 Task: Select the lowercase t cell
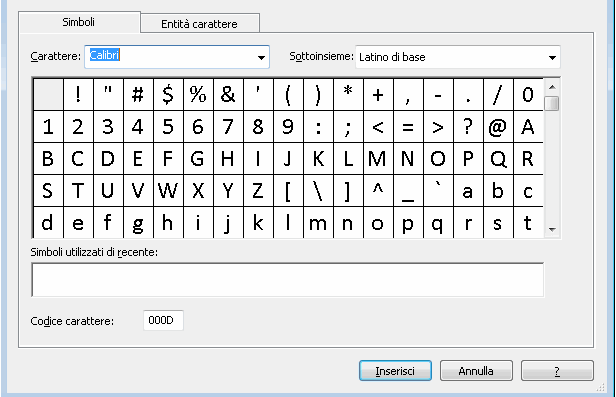[x=528, y=223]
